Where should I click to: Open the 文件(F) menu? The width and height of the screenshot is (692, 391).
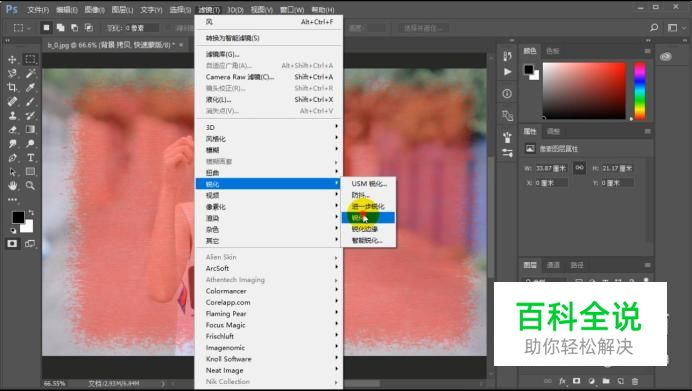pyautogui.click(x=38, y=9)
